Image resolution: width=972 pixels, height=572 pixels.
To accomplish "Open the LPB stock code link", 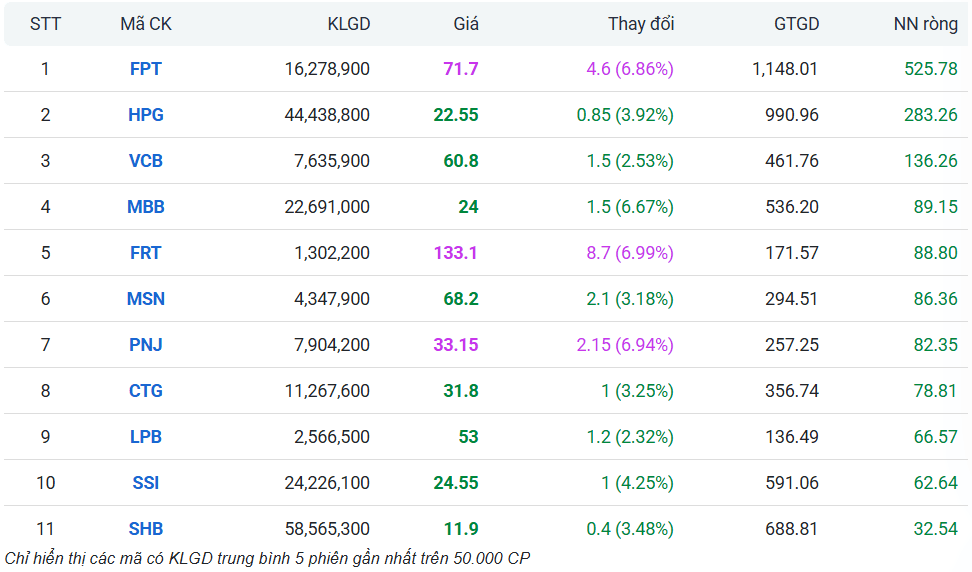I will (146, 437).
